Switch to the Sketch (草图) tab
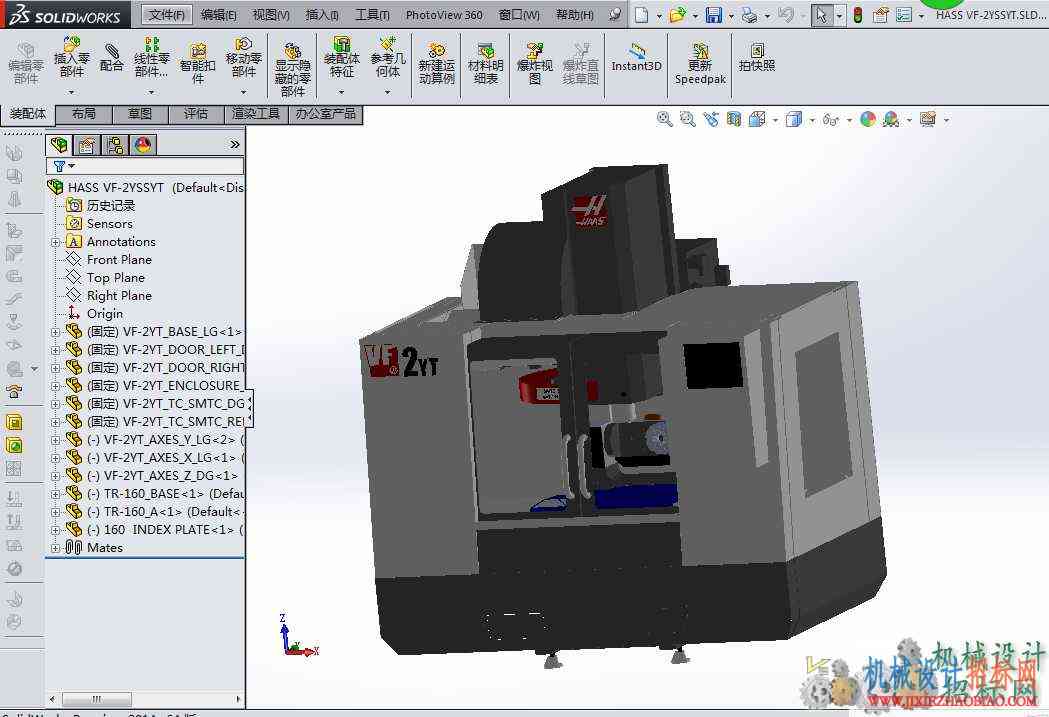This screenshot has height=717, width=1049. [140, 114]
